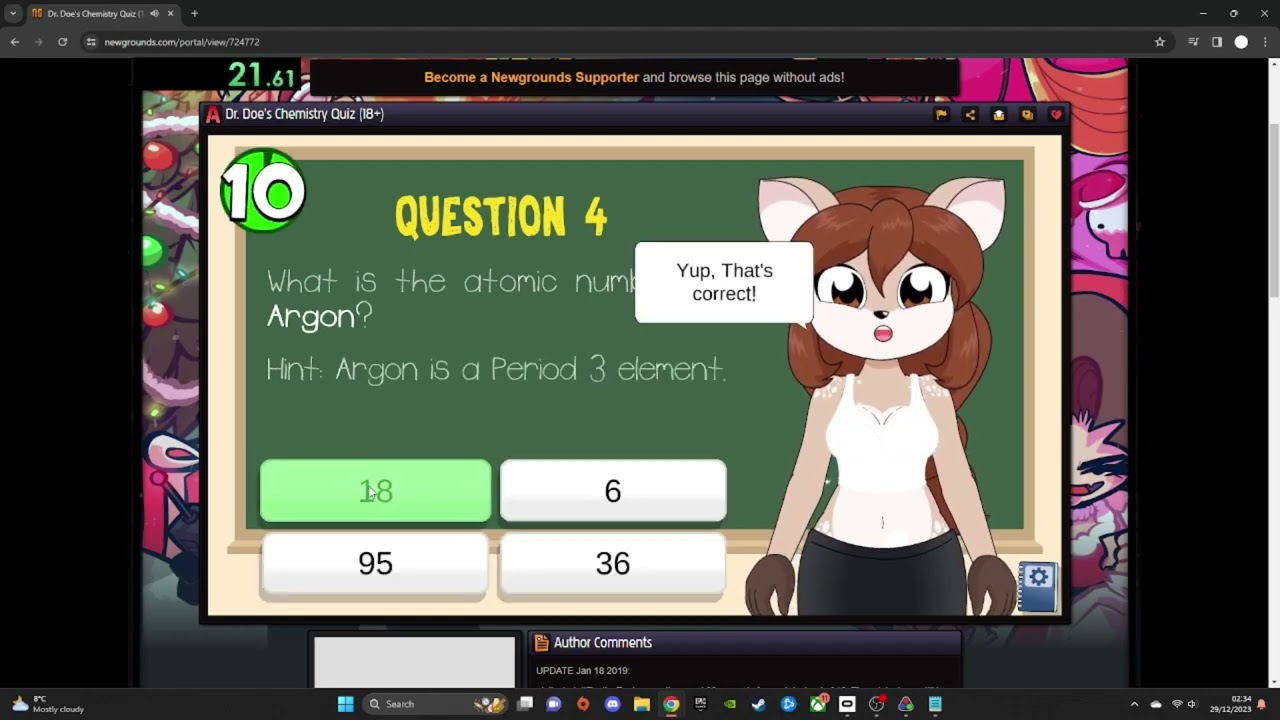Mute the tab via speaker icon
This screenshot has width=1280, height=720.
click(x=154, y=14)
